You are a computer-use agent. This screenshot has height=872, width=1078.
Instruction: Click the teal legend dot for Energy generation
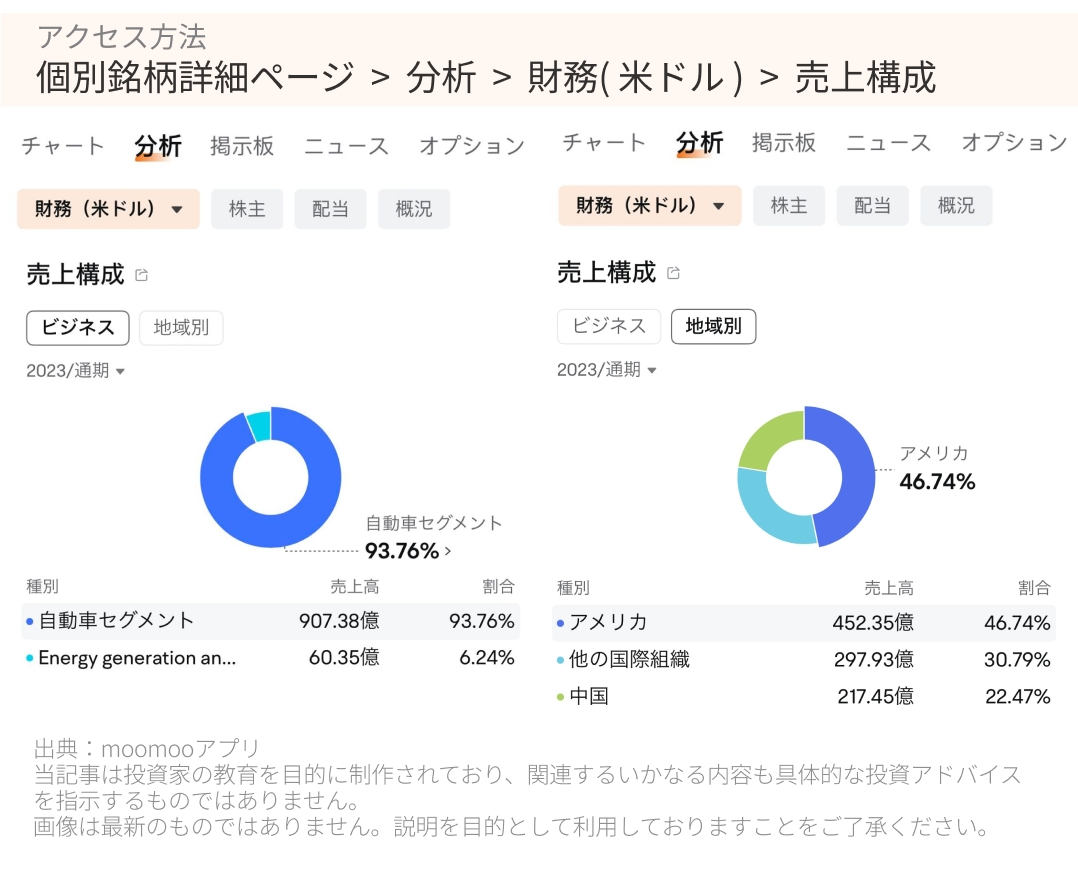27,659
